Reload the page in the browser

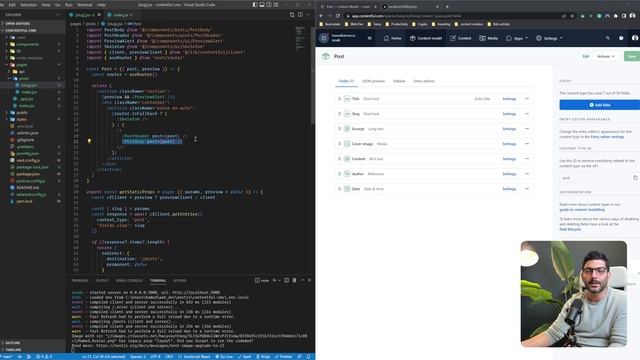(338, 16)
